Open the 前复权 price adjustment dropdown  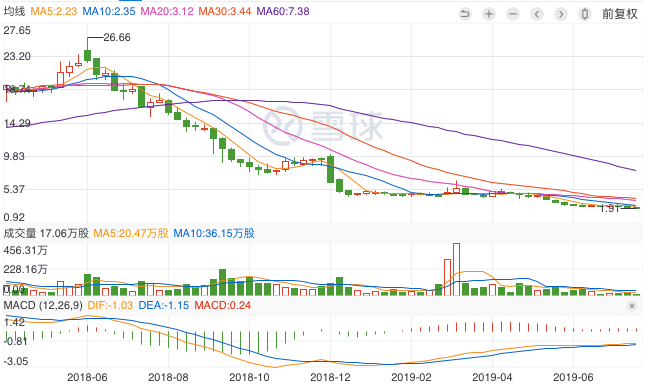620,14
